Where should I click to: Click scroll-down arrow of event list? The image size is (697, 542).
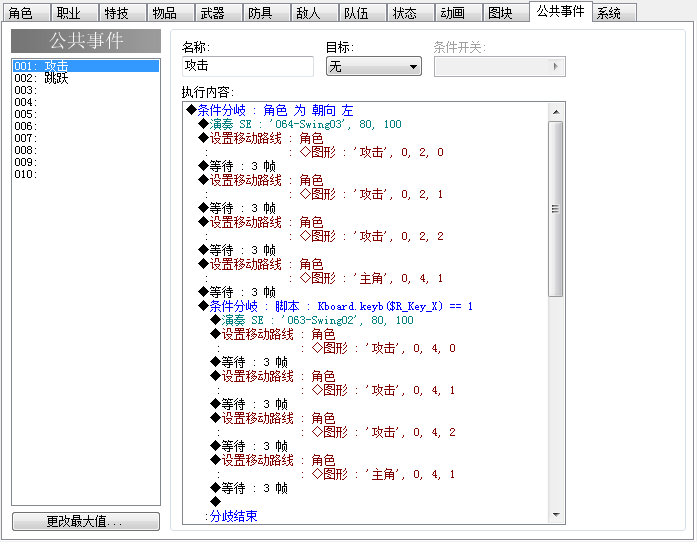click(x=556, y=515)
